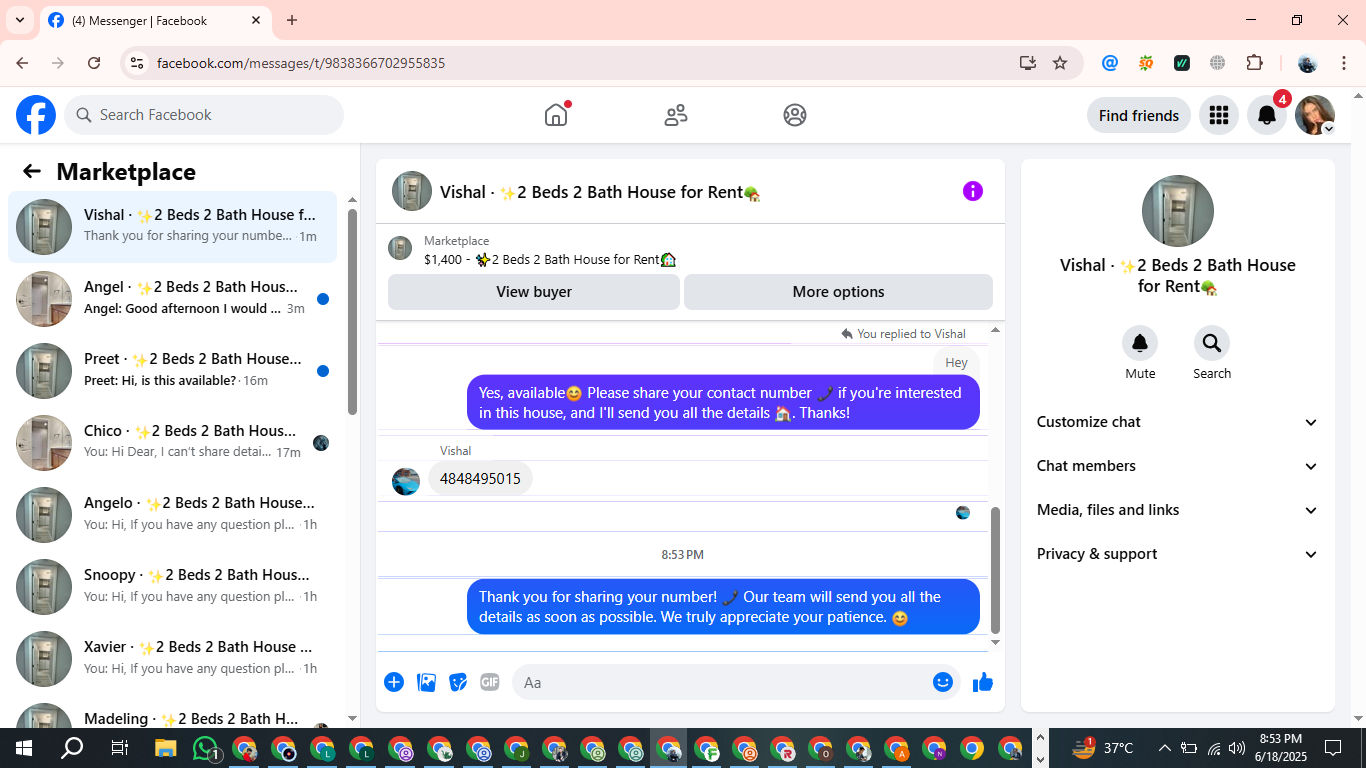Open a new Chrome tab
The width and height of the screenshot is (1366, 768).
coord(292,20)
